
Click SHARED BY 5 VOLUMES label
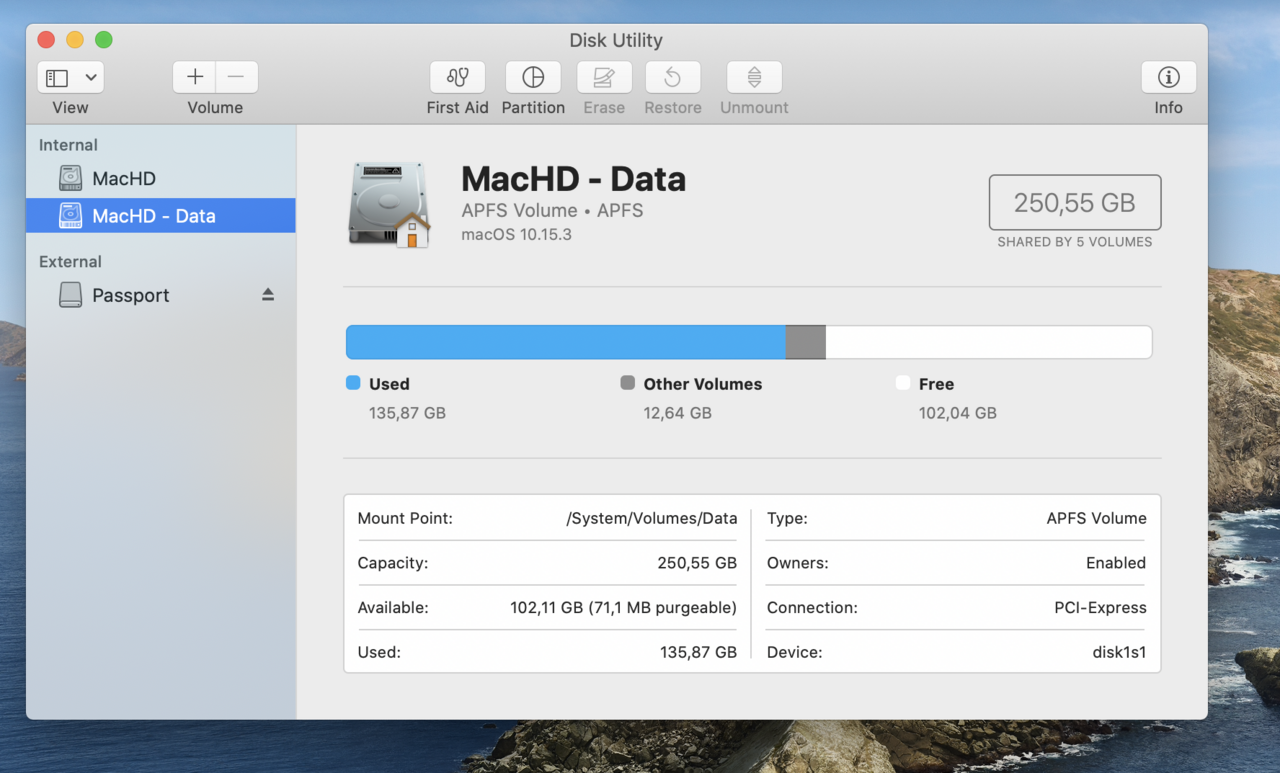pyautogui.click(x=1075, y=242)
